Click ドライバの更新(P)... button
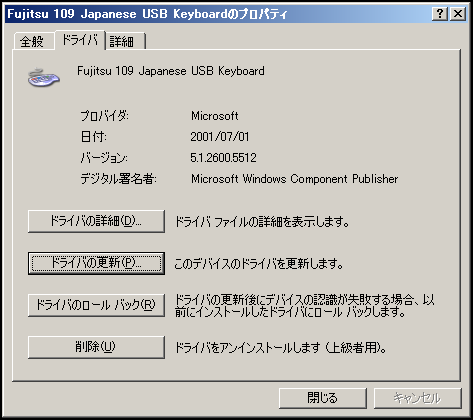 coord(96,263)
